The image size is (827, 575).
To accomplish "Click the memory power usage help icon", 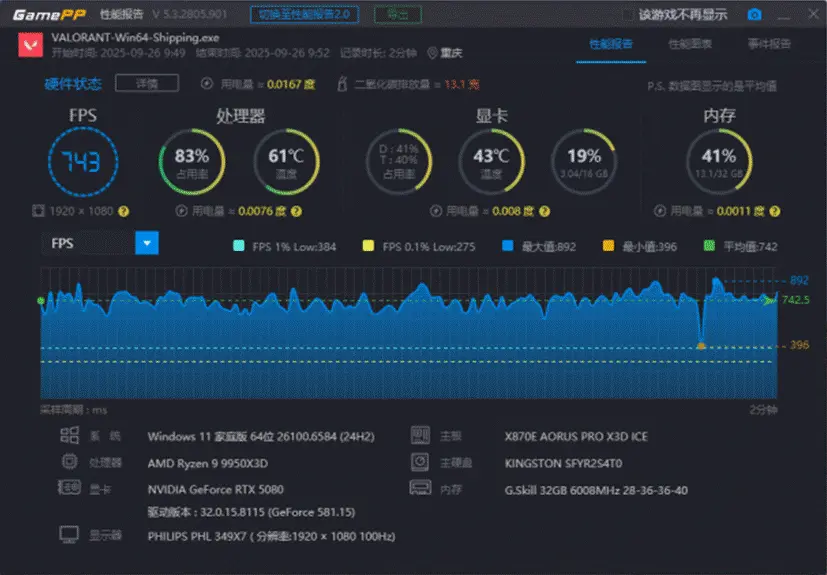I will 775,212.
